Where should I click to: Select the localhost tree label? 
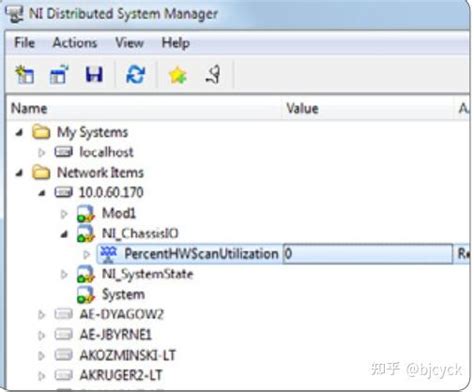pos(106,152)
